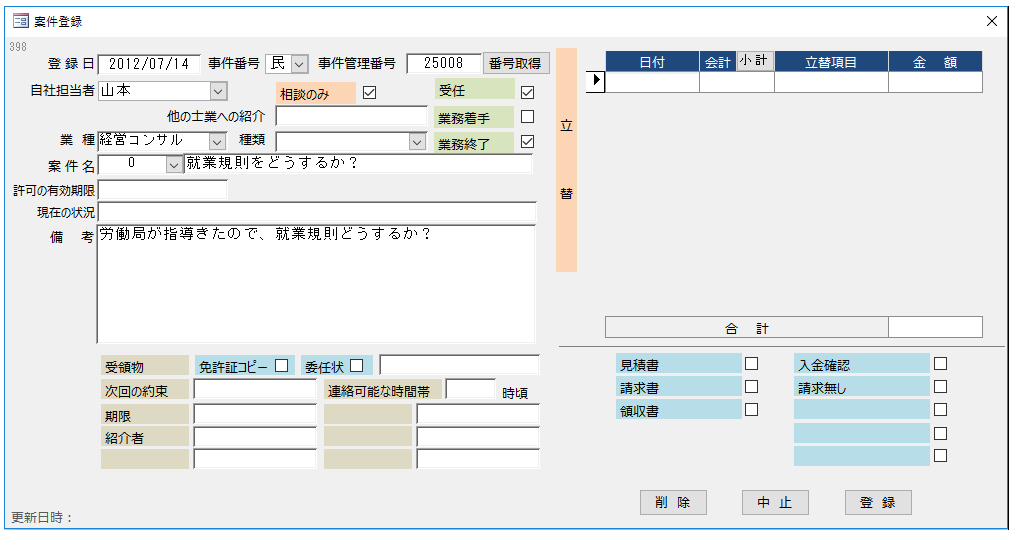Screen dimensions: 1015x535
Task: Enable the 入金確認 checkbox
Action: tap(941, 364)
